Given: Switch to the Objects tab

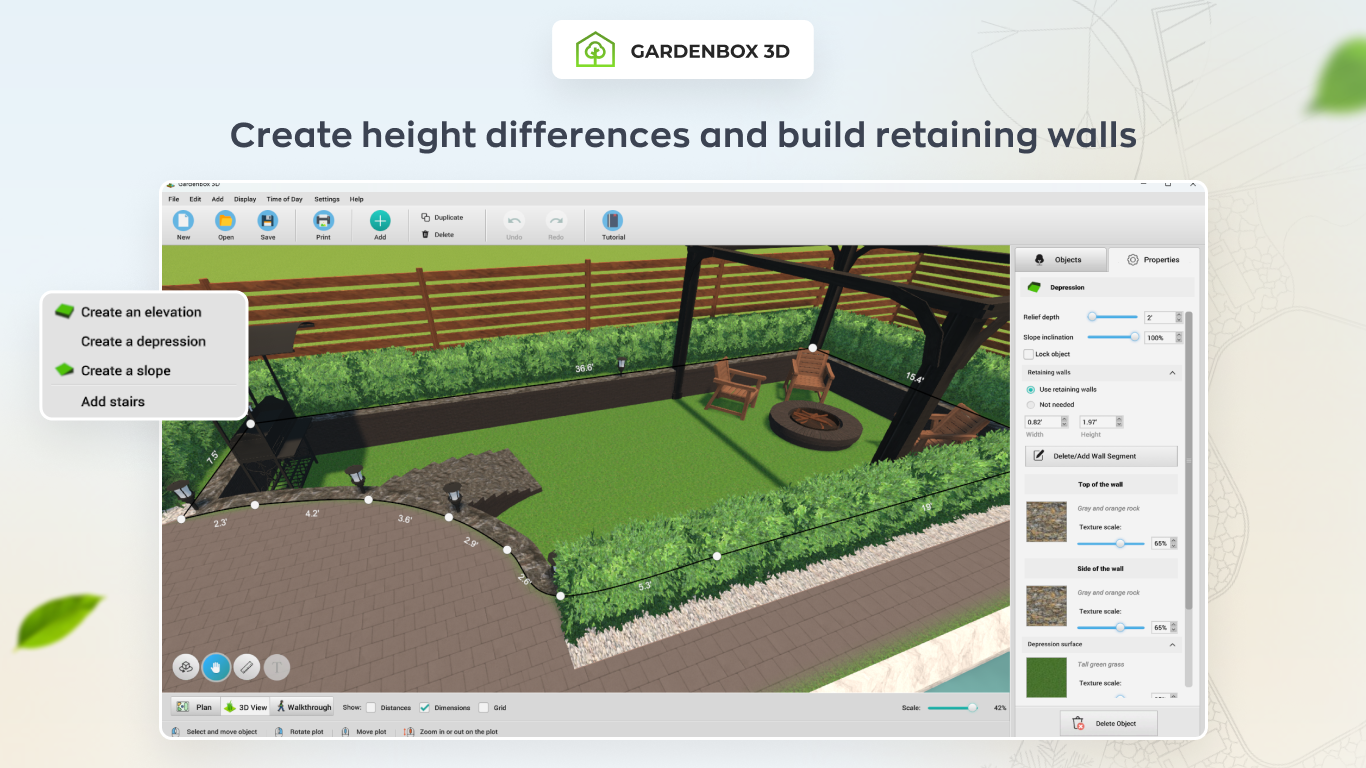Looking at the screenshot, I should (1061, 260).
